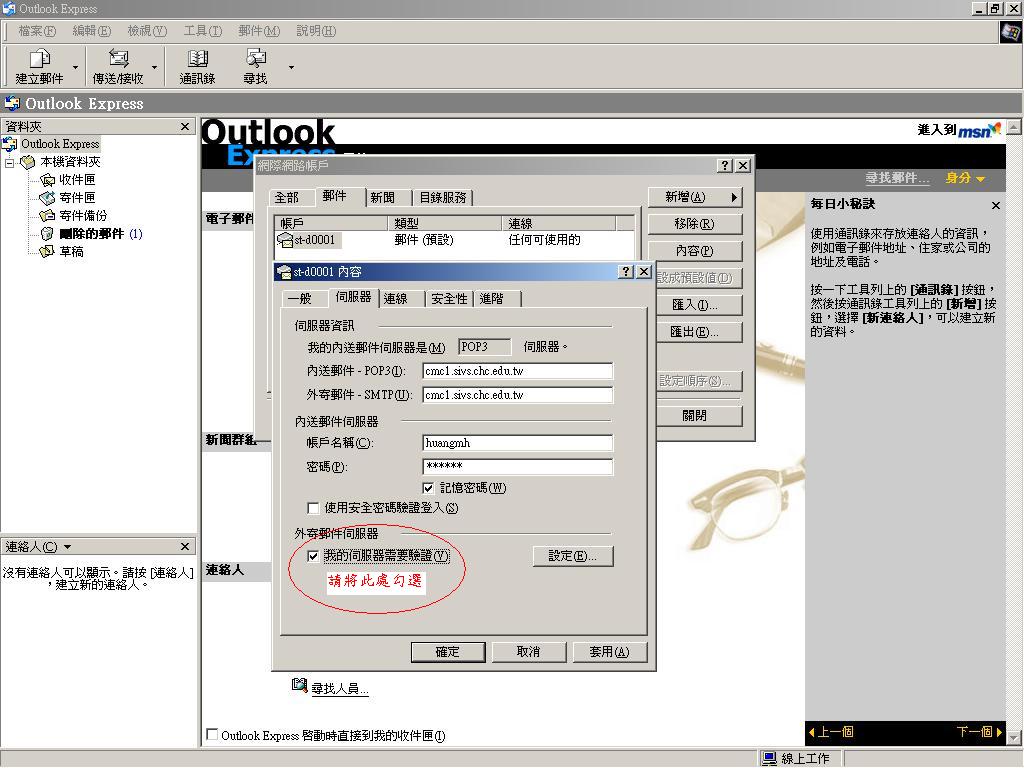Click the Settings (設定) button for outgoing server

[x=573, y=556]
